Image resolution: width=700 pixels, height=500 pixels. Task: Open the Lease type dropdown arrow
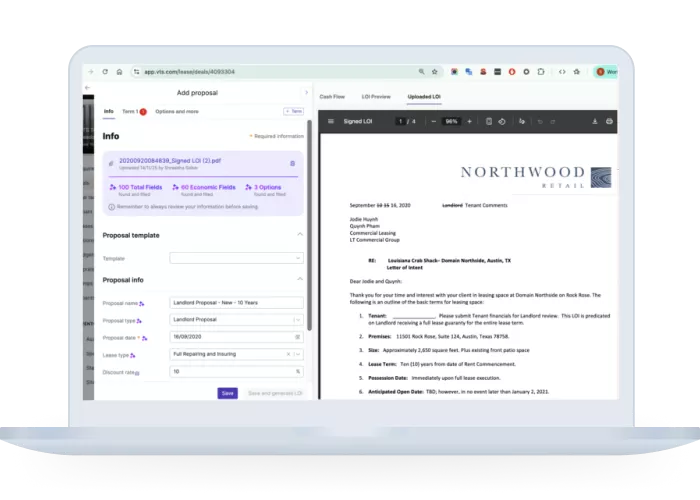pos(298,354)
